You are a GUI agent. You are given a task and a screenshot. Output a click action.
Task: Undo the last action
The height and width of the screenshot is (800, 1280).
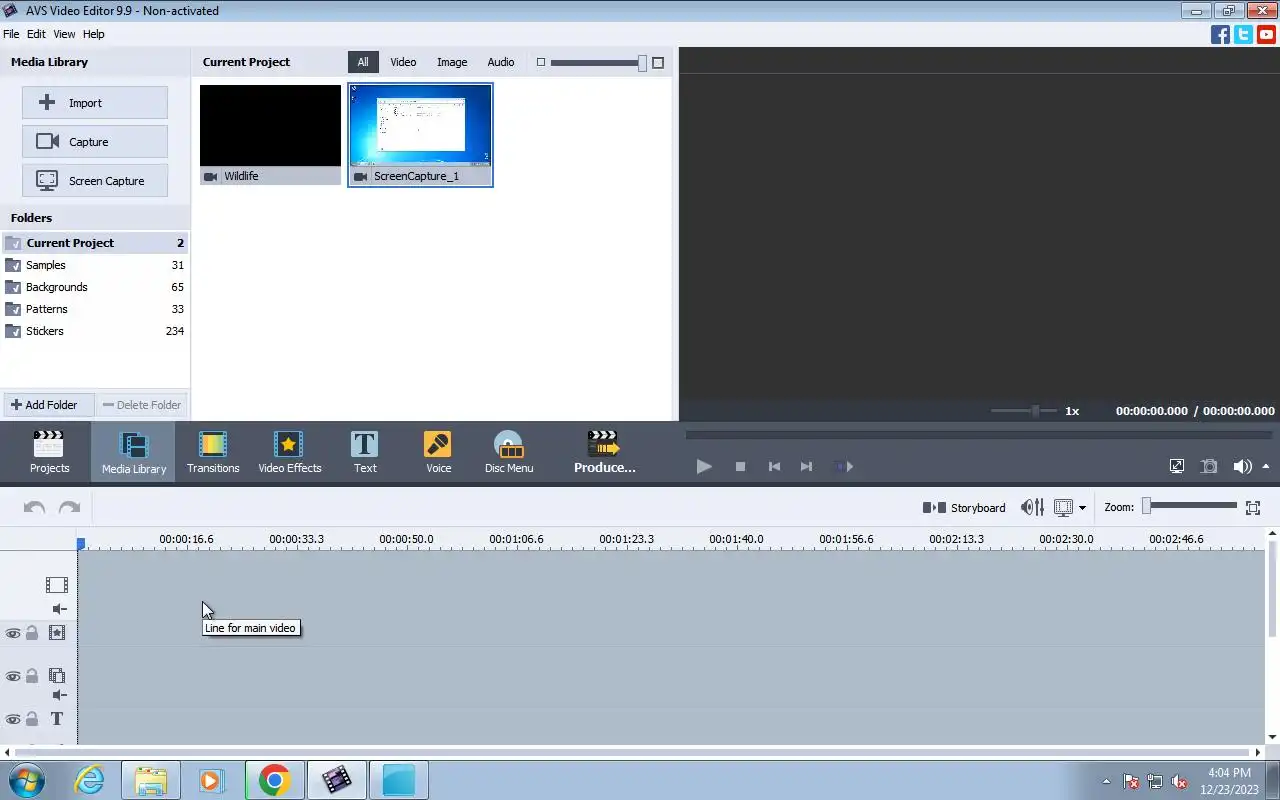pyautogui.click(x=34, y=508)
